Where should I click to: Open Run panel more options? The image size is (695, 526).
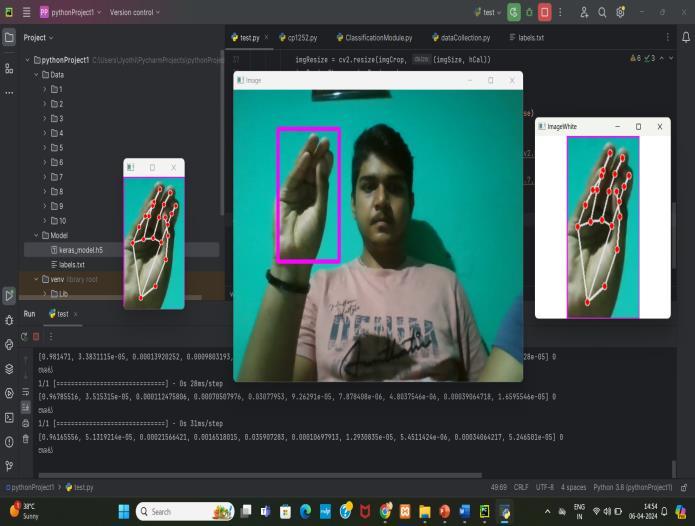click(x=51, y=337)
